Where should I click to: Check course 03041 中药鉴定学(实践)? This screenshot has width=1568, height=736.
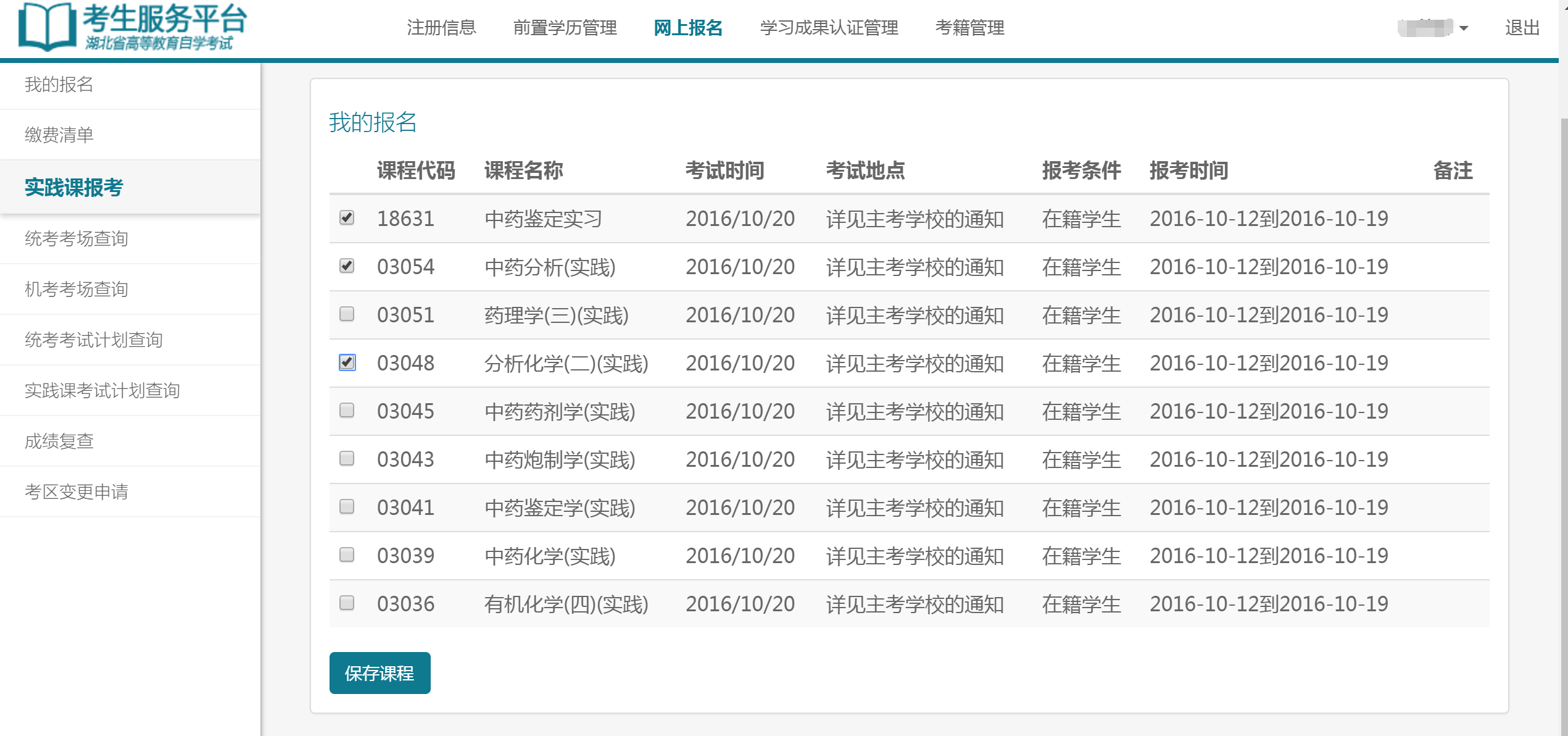(x=347, y=507)
